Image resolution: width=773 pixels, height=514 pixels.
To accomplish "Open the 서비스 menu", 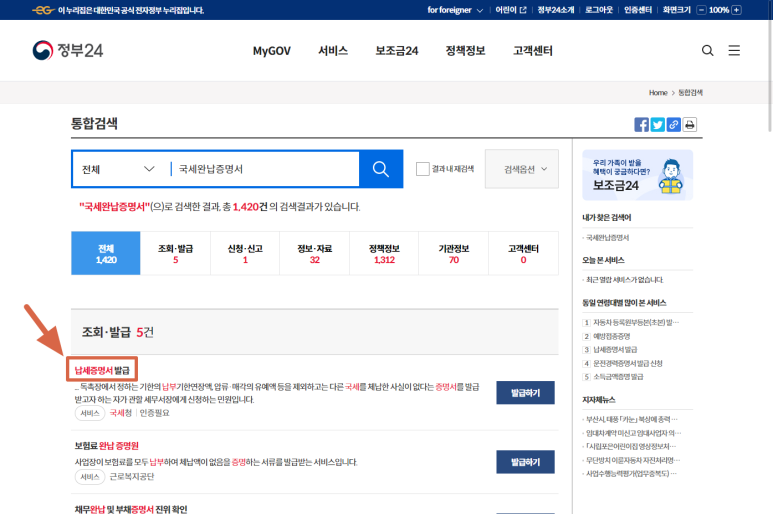I will pyautogui.click(x=333, y=51).
